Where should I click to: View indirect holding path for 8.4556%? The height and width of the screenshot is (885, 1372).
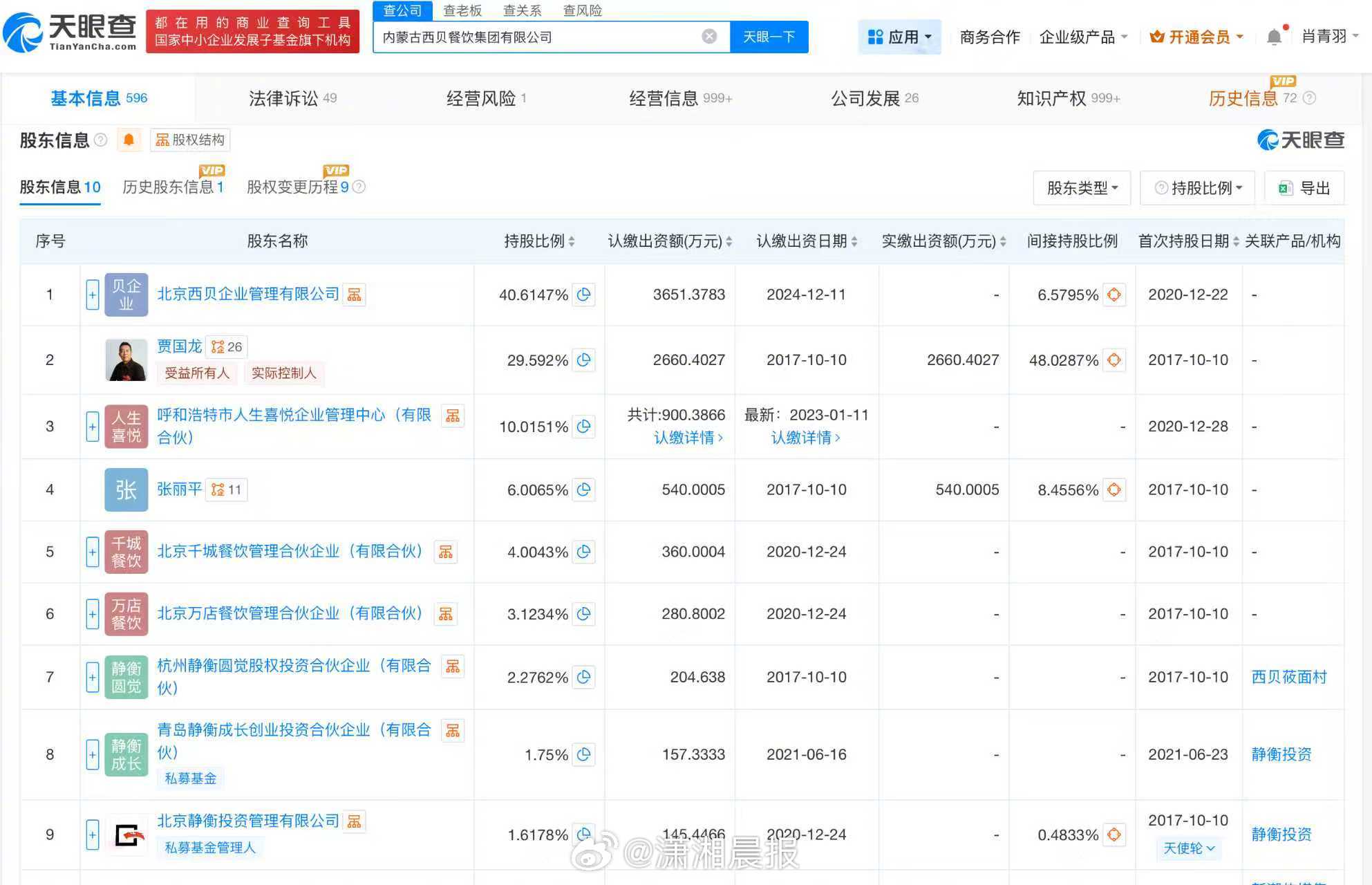[x=1114, y=490]
